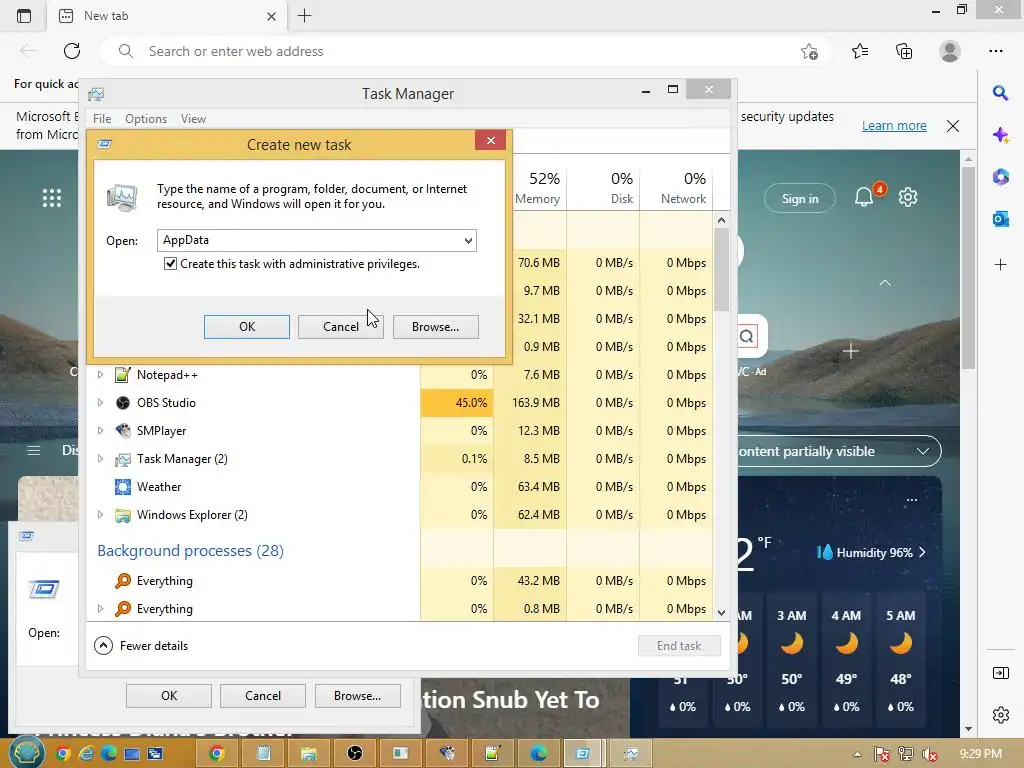Open Task Manager View menu

click(193, 119)
